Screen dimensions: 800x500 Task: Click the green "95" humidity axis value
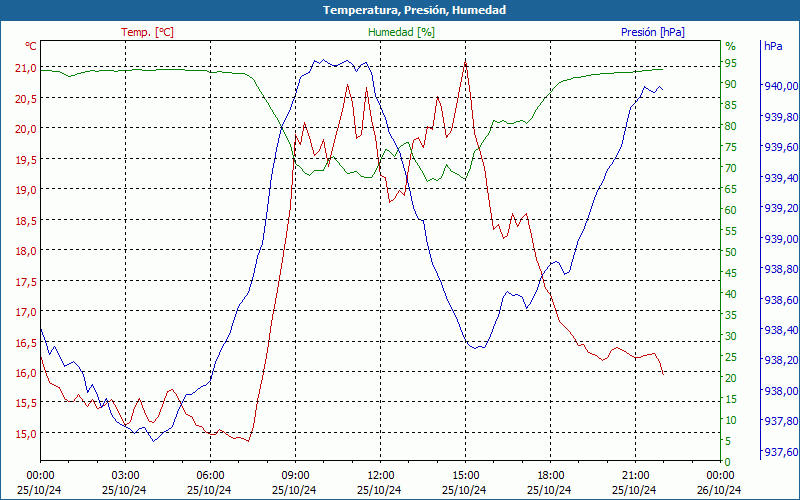coord(731,63)
